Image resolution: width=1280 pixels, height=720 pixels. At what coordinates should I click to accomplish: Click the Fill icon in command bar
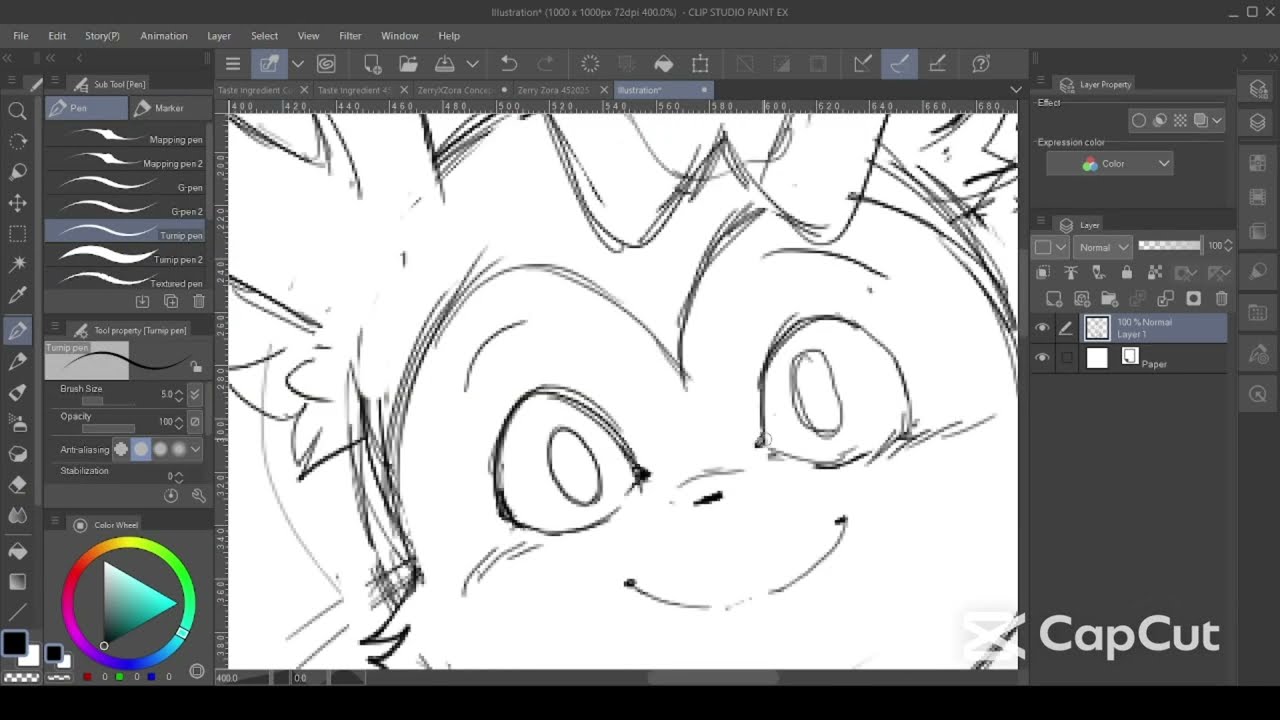664,64
